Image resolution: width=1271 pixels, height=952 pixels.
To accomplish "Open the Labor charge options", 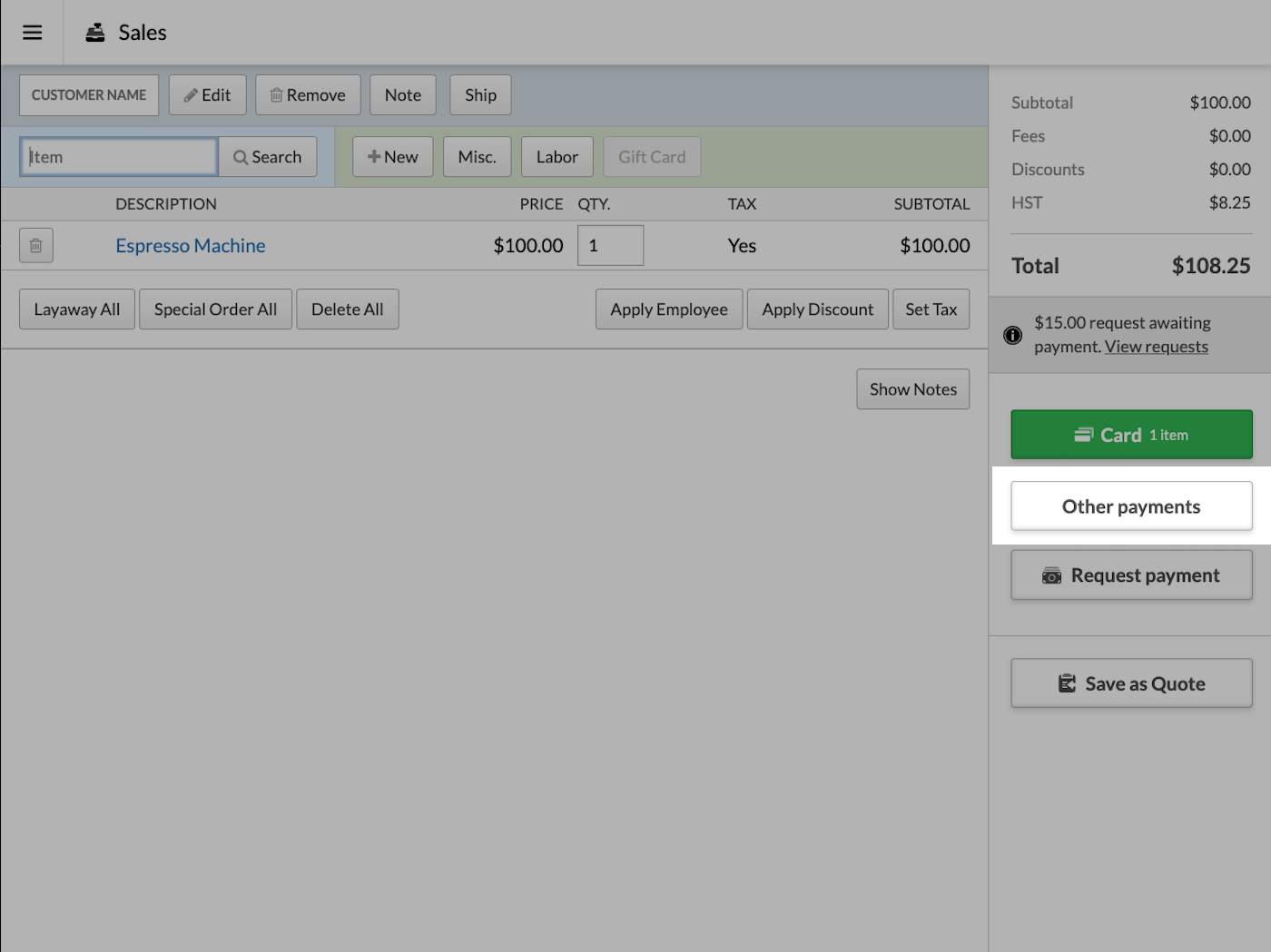I will coord(557,156).
